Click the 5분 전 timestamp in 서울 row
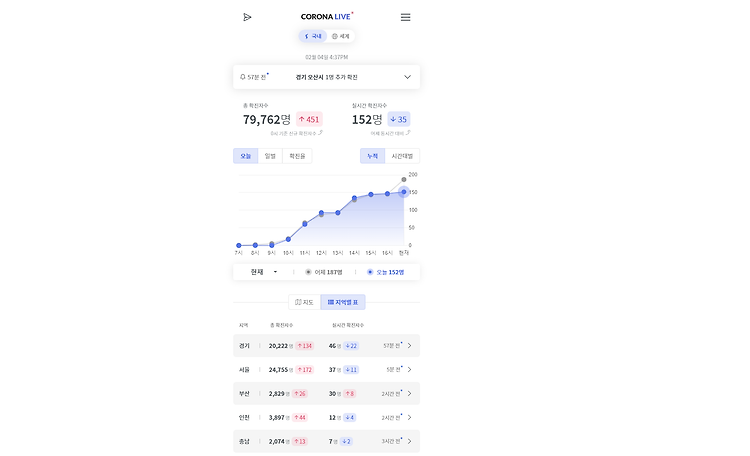This screenshot has width=750, height=456. (x=394, y=369)
